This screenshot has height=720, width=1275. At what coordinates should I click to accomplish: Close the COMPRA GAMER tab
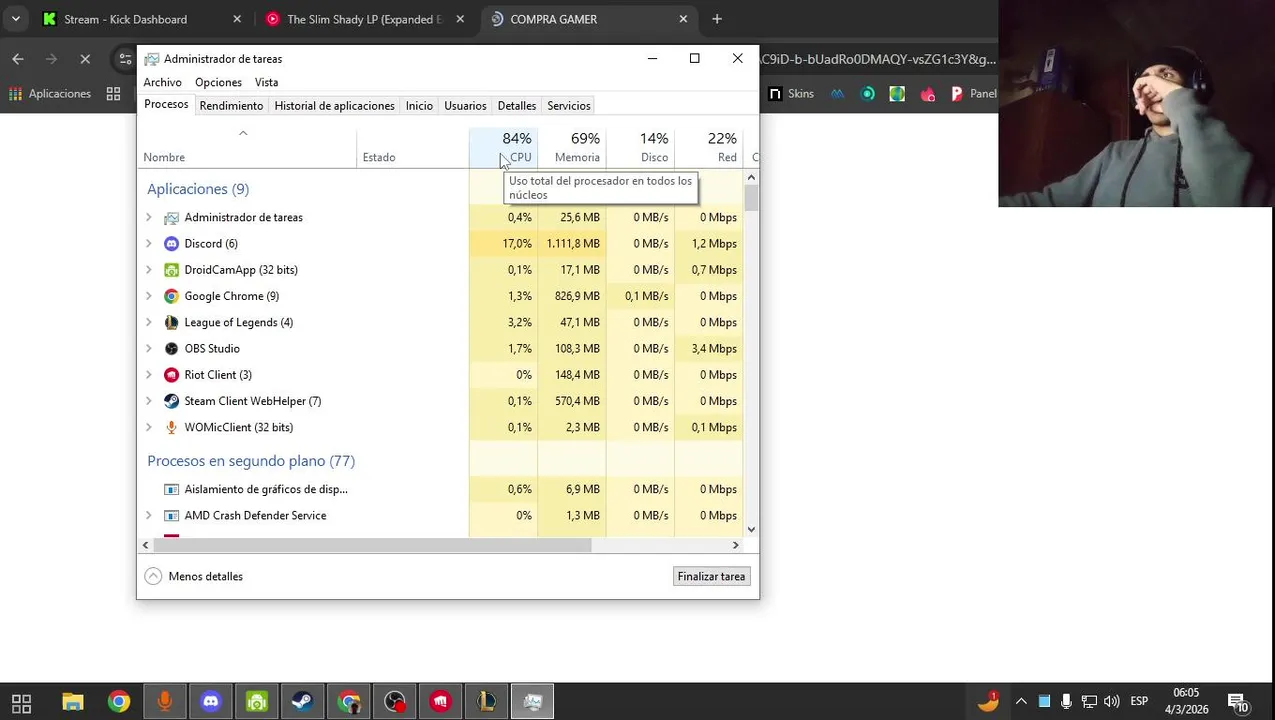[683, 19]
